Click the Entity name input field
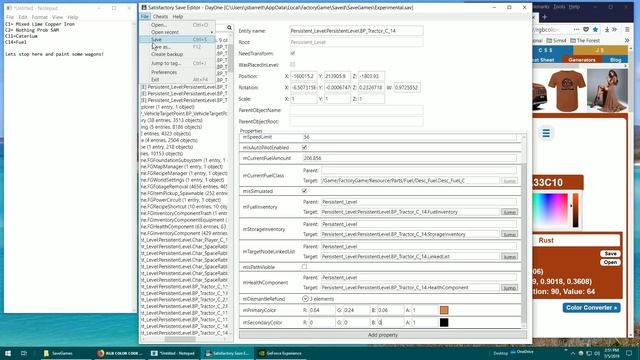This screenshot has height=360, width=640. coord(356,31)
